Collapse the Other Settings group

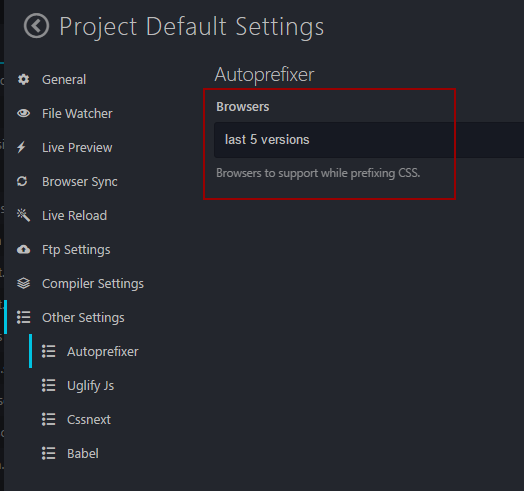pos(83,318)
